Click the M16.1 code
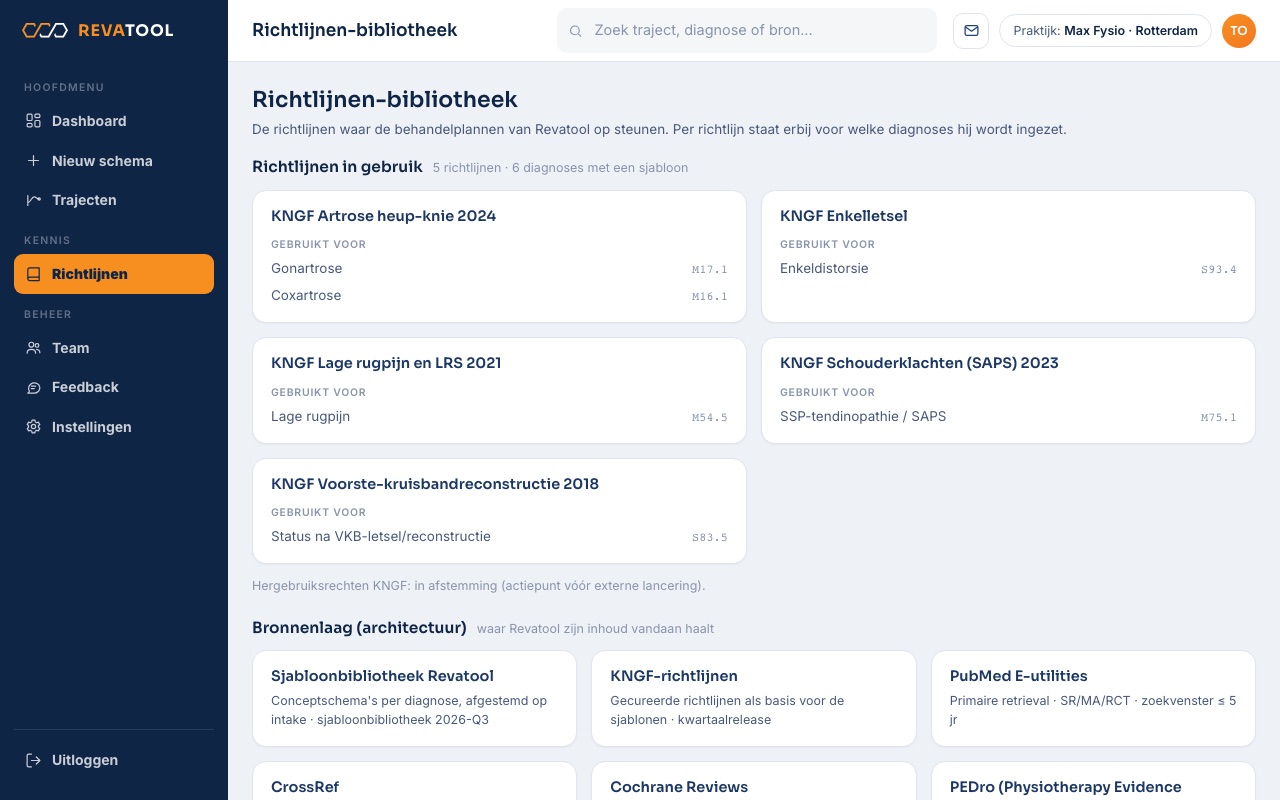This screenshot has height=800, width=1280. point(710,297)
